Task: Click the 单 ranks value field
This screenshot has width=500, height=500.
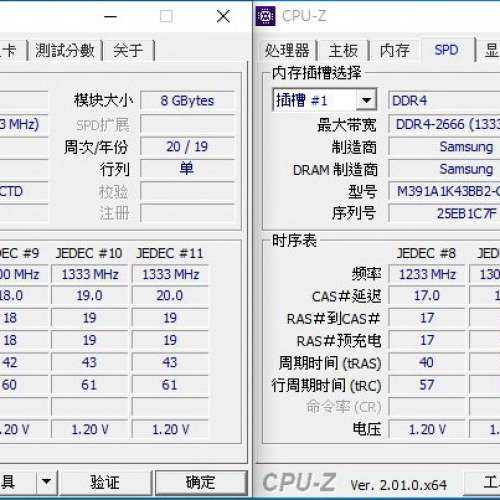Action: pos(187,168)
